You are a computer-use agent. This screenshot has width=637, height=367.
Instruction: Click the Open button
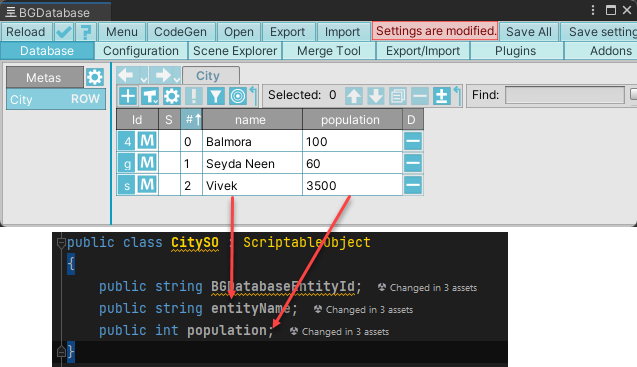[x=239, y=32]
